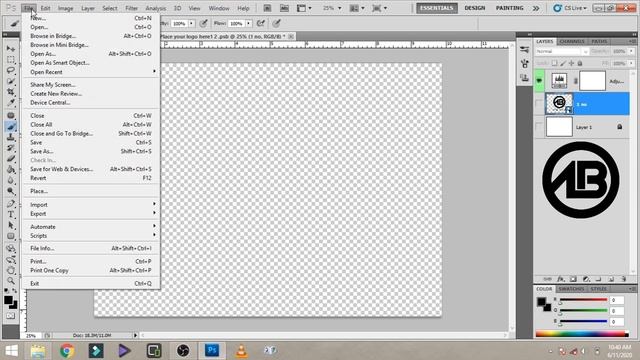
Task: Click the Adjustment layer mask thumbnail
Action: pos(592,81)
